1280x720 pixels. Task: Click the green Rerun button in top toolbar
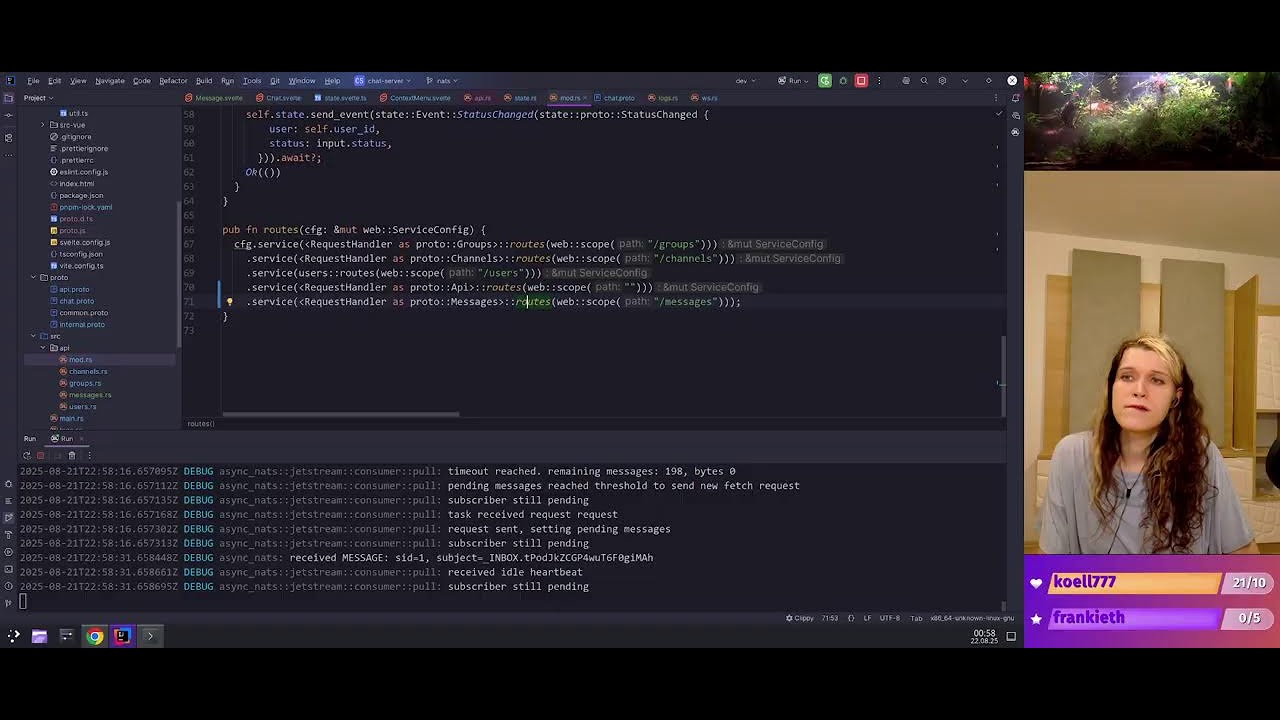[825, 81]
